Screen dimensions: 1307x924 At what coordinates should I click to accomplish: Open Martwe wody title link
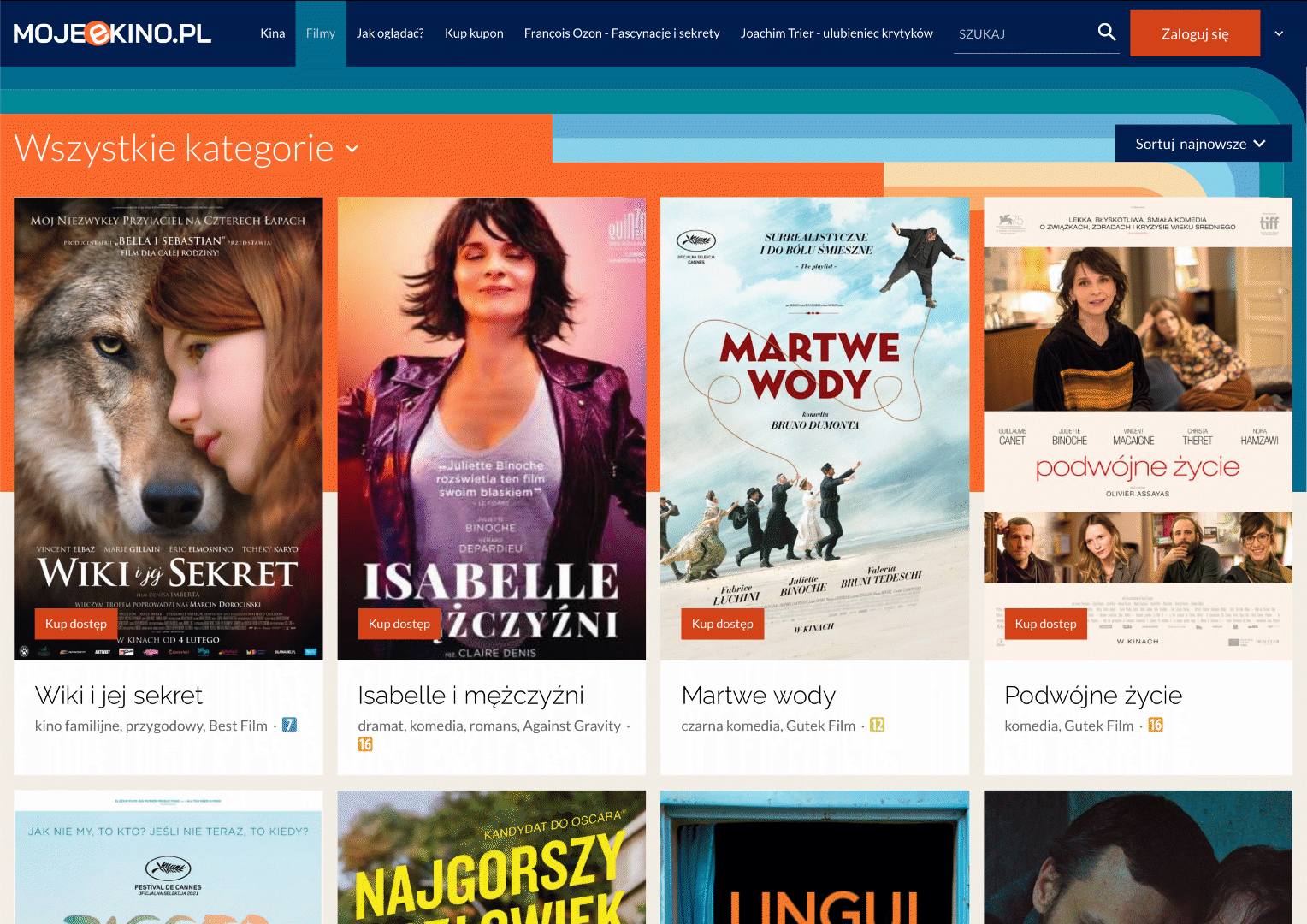pos(759,696)
